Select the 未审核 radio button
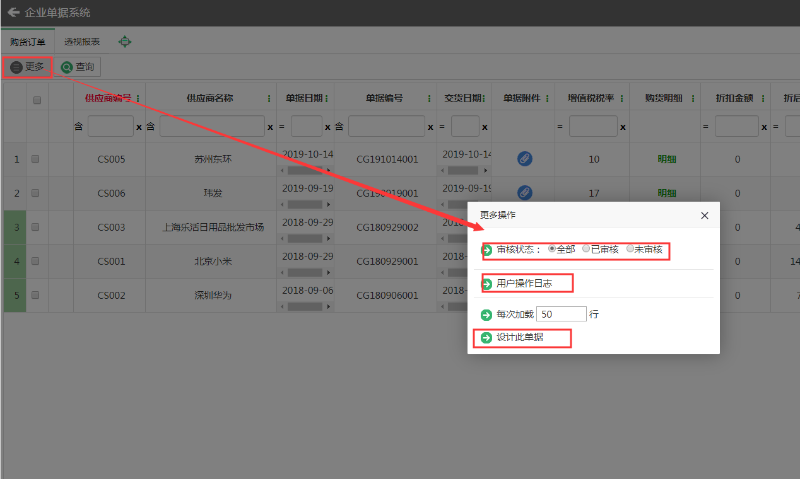Viewport: 800px width, 479px height. (631, 249)
